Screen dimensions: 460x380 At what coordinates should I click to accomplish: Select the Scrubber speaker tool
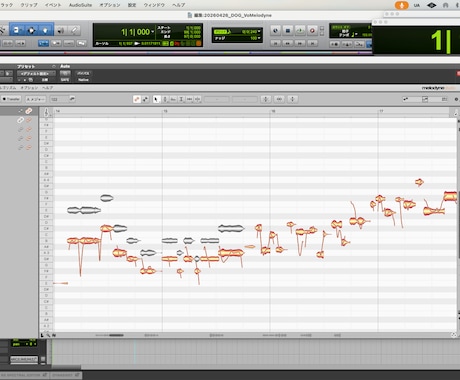[x=61, y=31]
